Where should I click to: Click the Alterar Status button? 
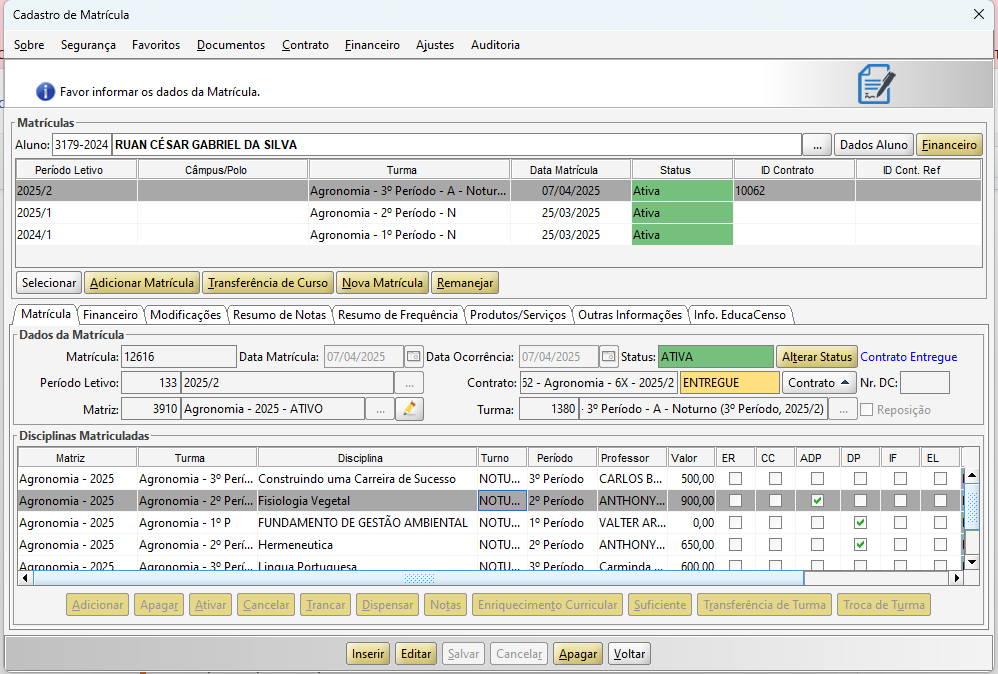[x=817, y=357]
